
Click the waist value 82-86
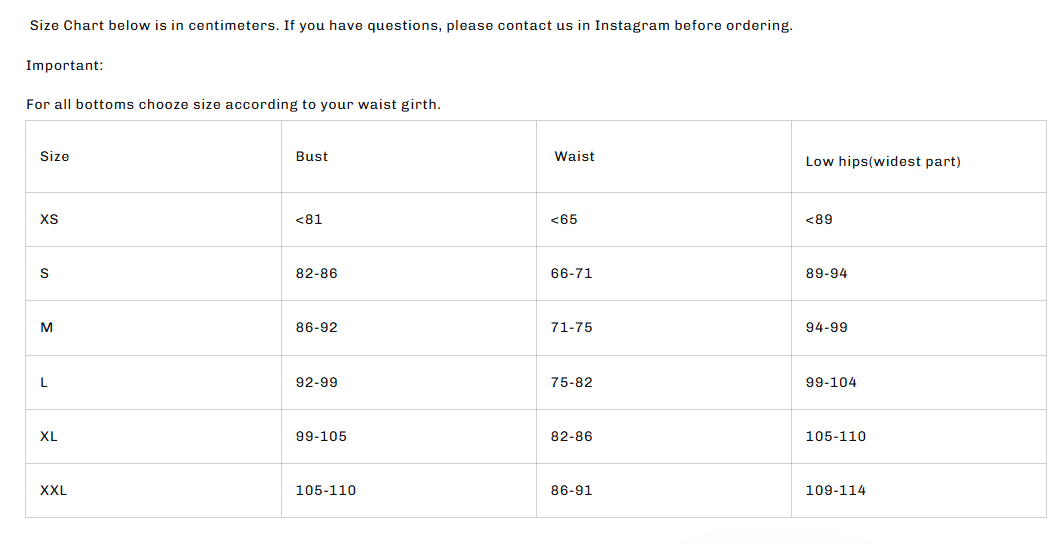click(x=571, y=437)
